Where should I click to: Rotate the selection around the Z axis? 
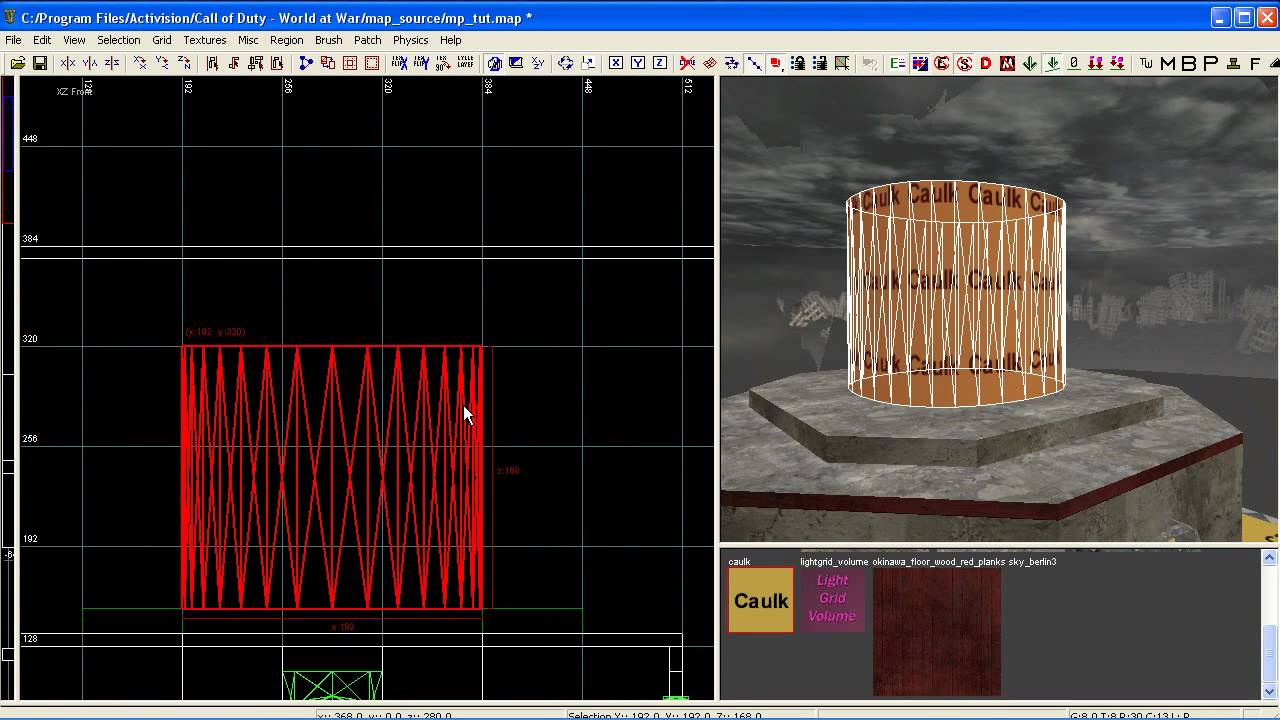click(x=184, y=63)
